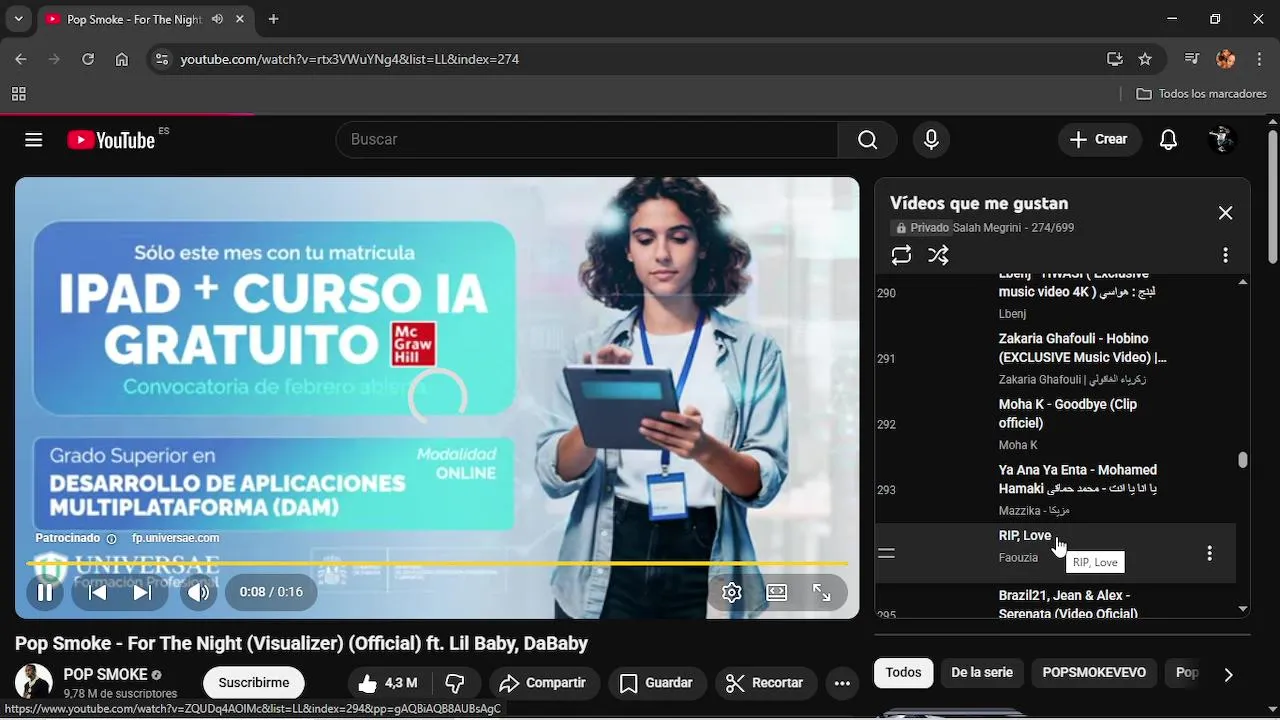This screenshot has width=1280, height=720.
Task: Grab the RIP, Love reorder handle
Action: coord(886,553)
